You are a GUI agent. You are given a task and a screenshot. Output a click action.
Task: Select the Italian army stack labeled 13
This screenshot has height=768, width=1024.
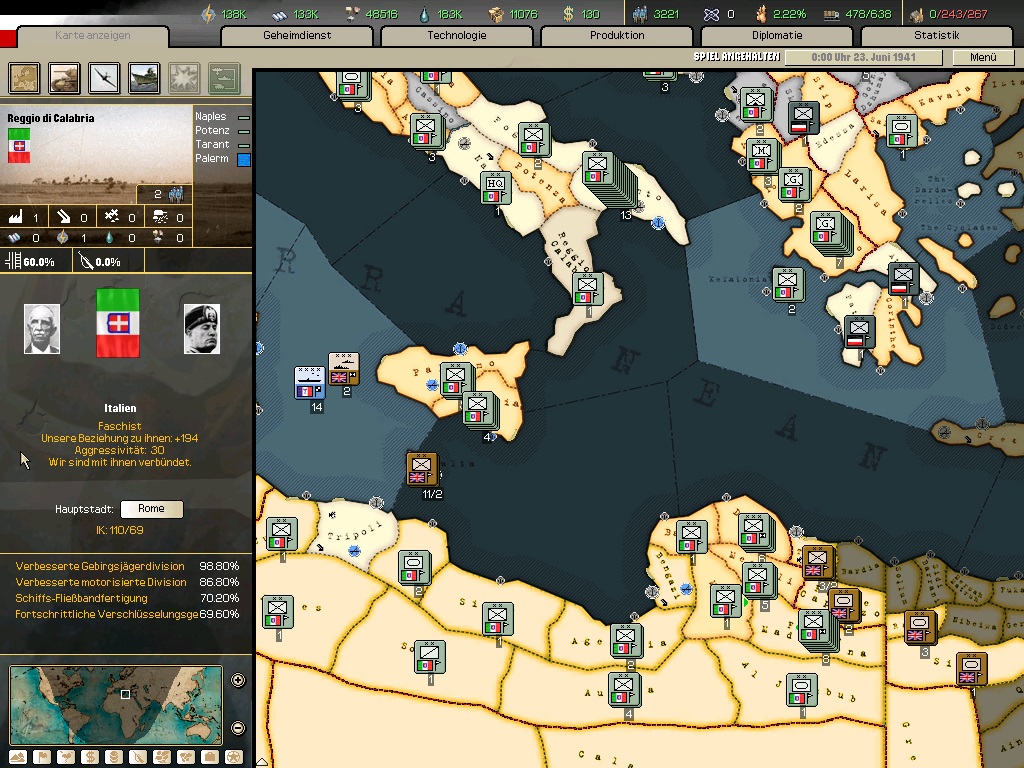pyautogui.click(x=609, y=182)
